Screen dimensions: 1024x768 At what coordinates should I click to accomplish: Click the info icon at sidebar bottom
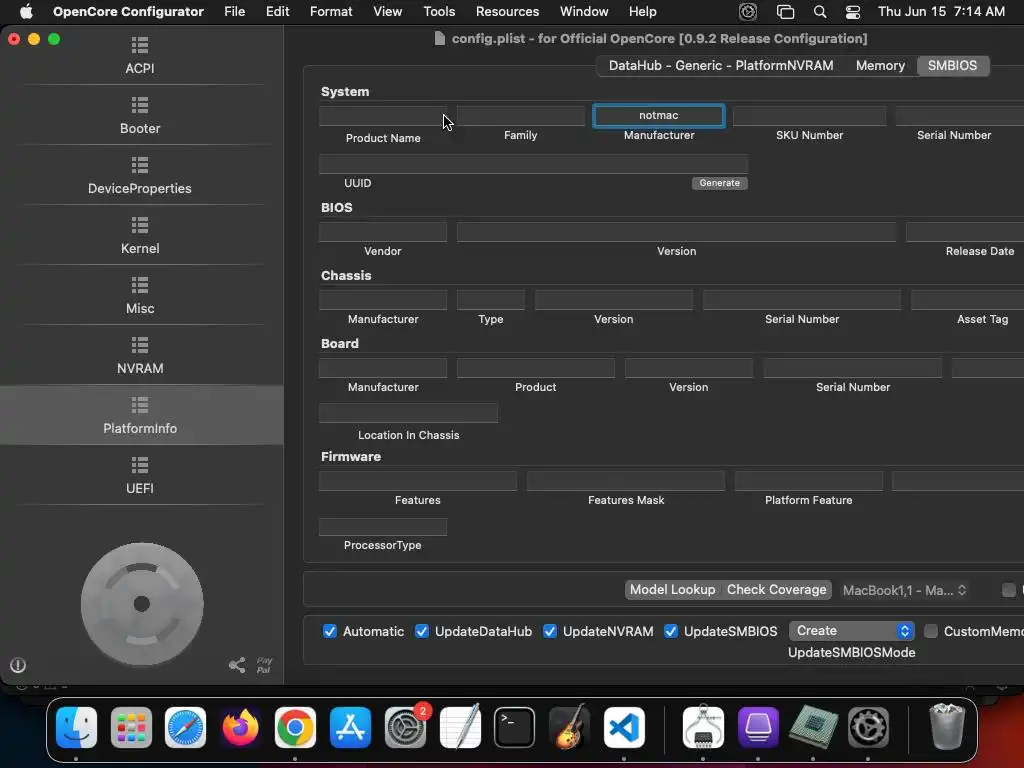pos(18,665)
